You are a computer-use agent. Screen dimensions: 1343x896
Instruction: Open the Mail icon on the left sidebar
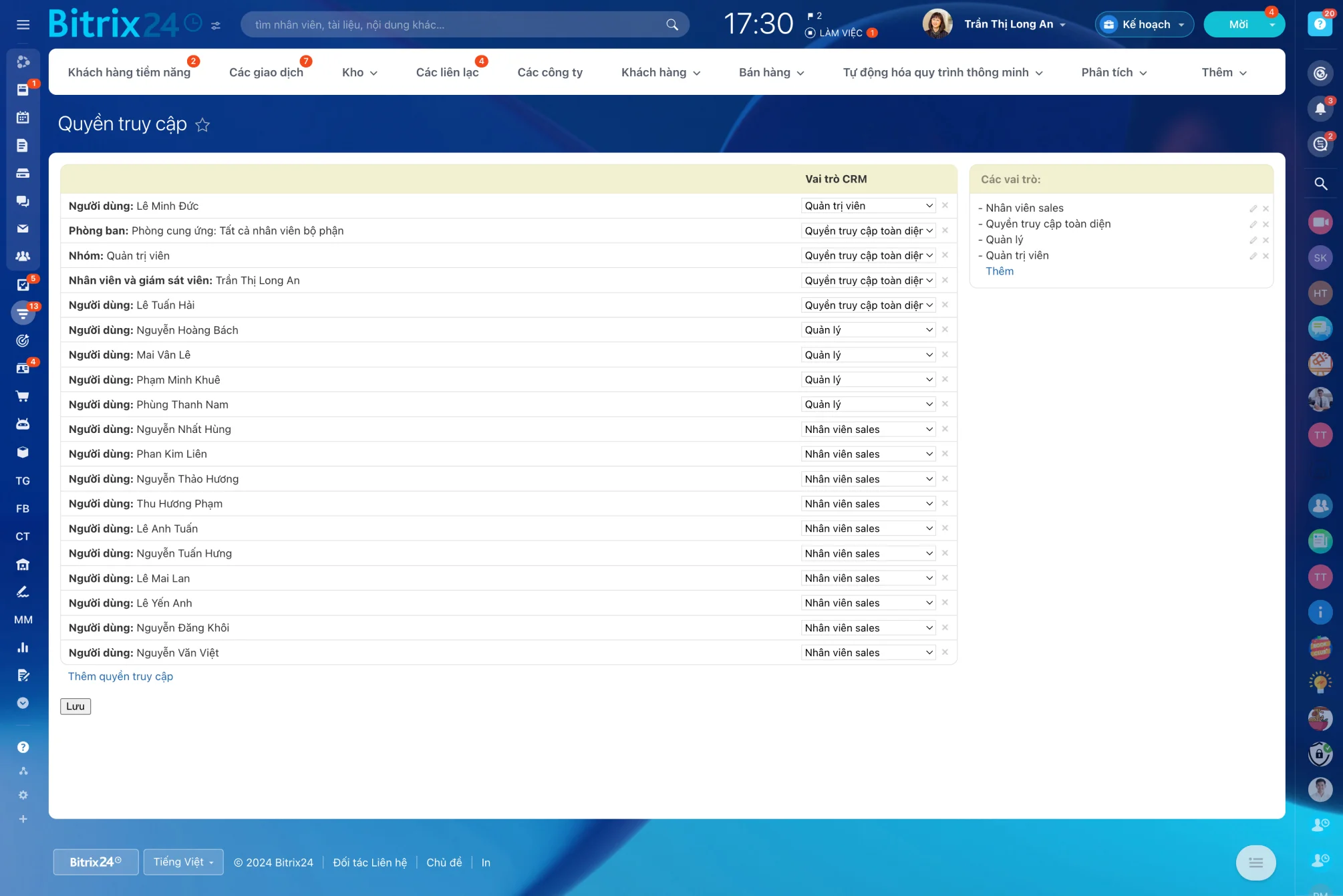point(23,229)
